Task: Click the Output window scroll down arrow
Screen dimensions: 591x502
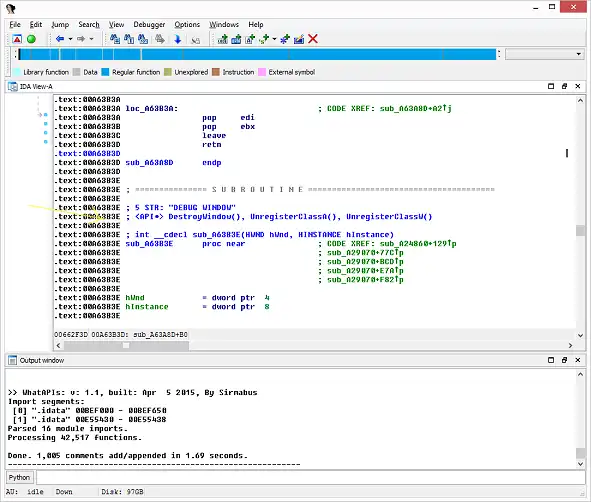Action: (x=580, y=464)
